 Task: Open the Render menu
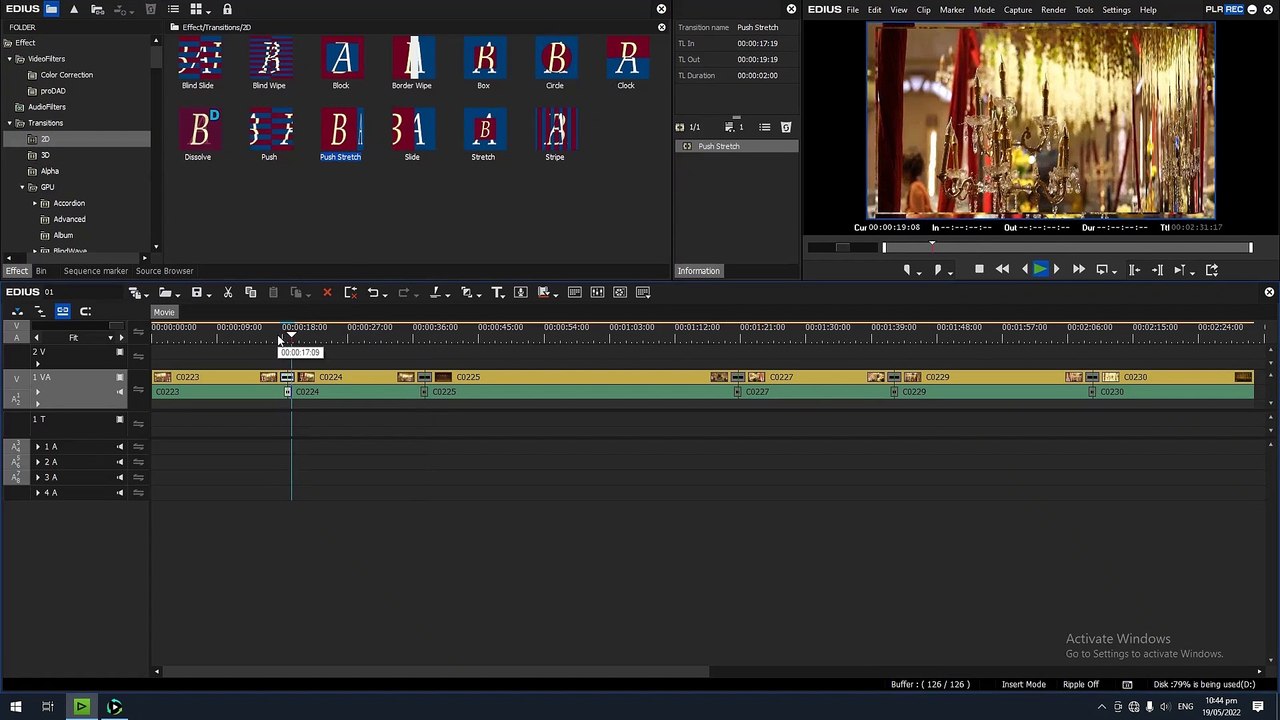coord(1053,10)
